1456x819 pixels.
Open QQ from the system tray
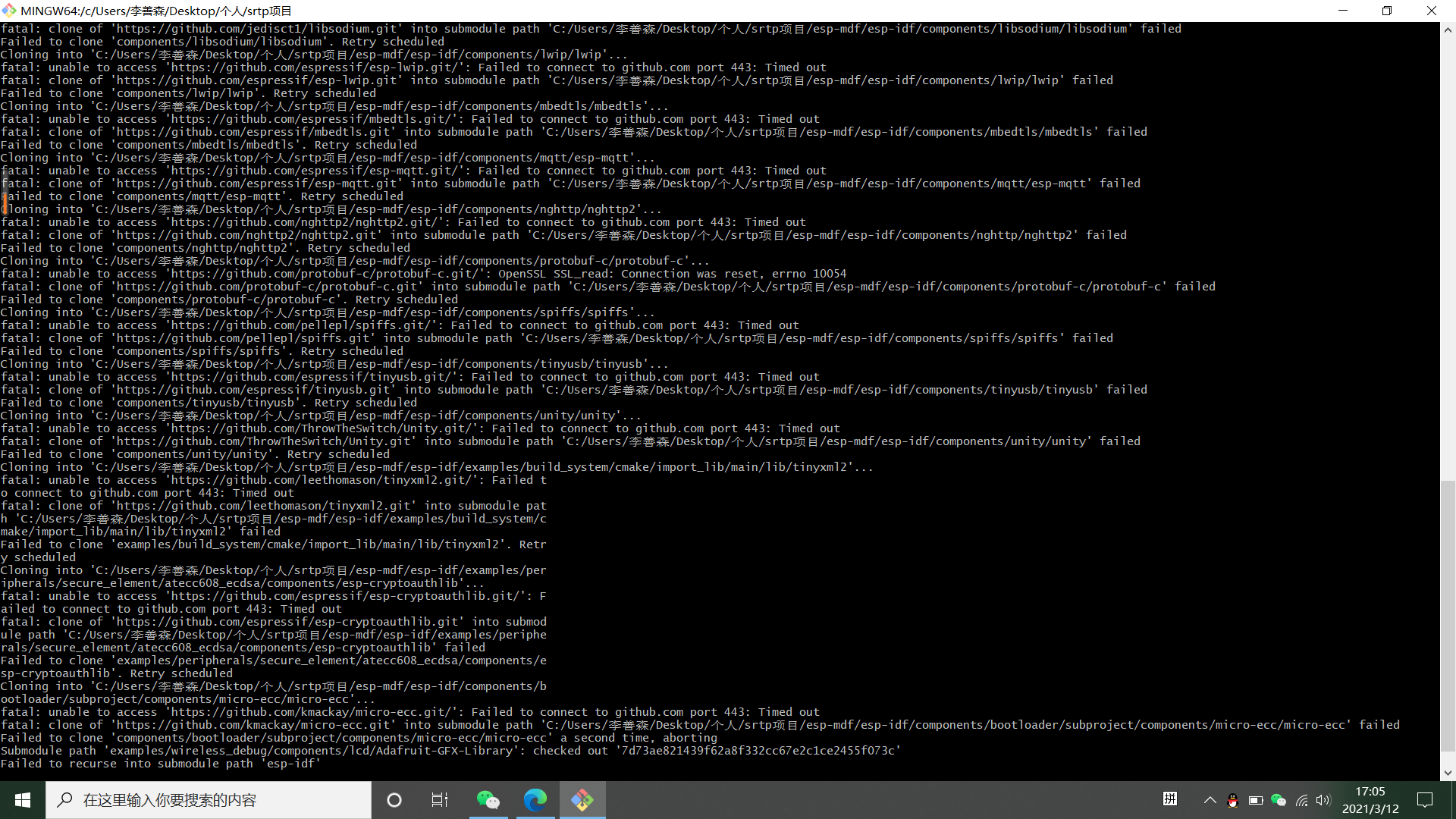pos(1232,801)
